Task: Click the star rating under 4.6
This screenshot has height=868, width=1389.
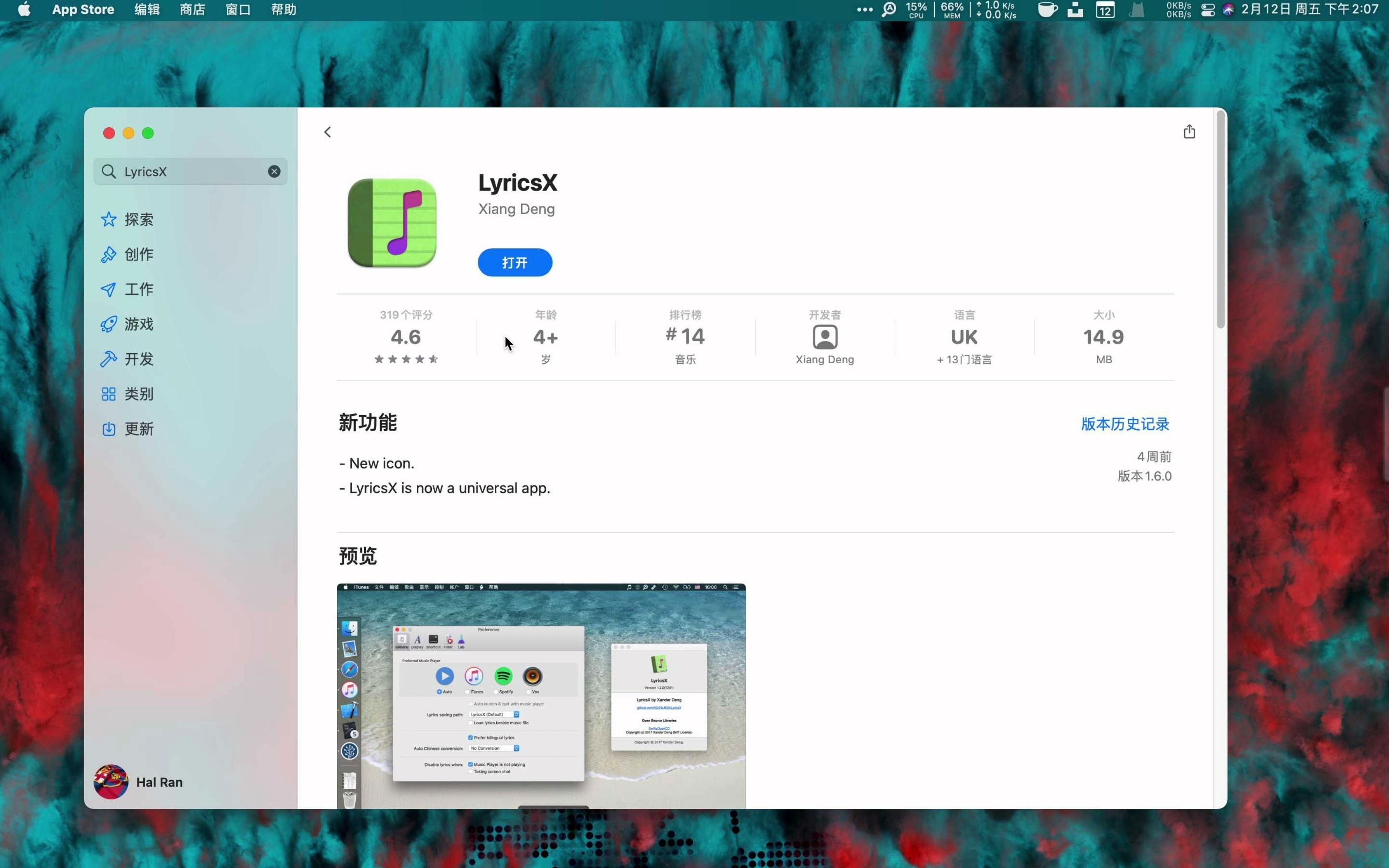Action: tap(406, 359)
